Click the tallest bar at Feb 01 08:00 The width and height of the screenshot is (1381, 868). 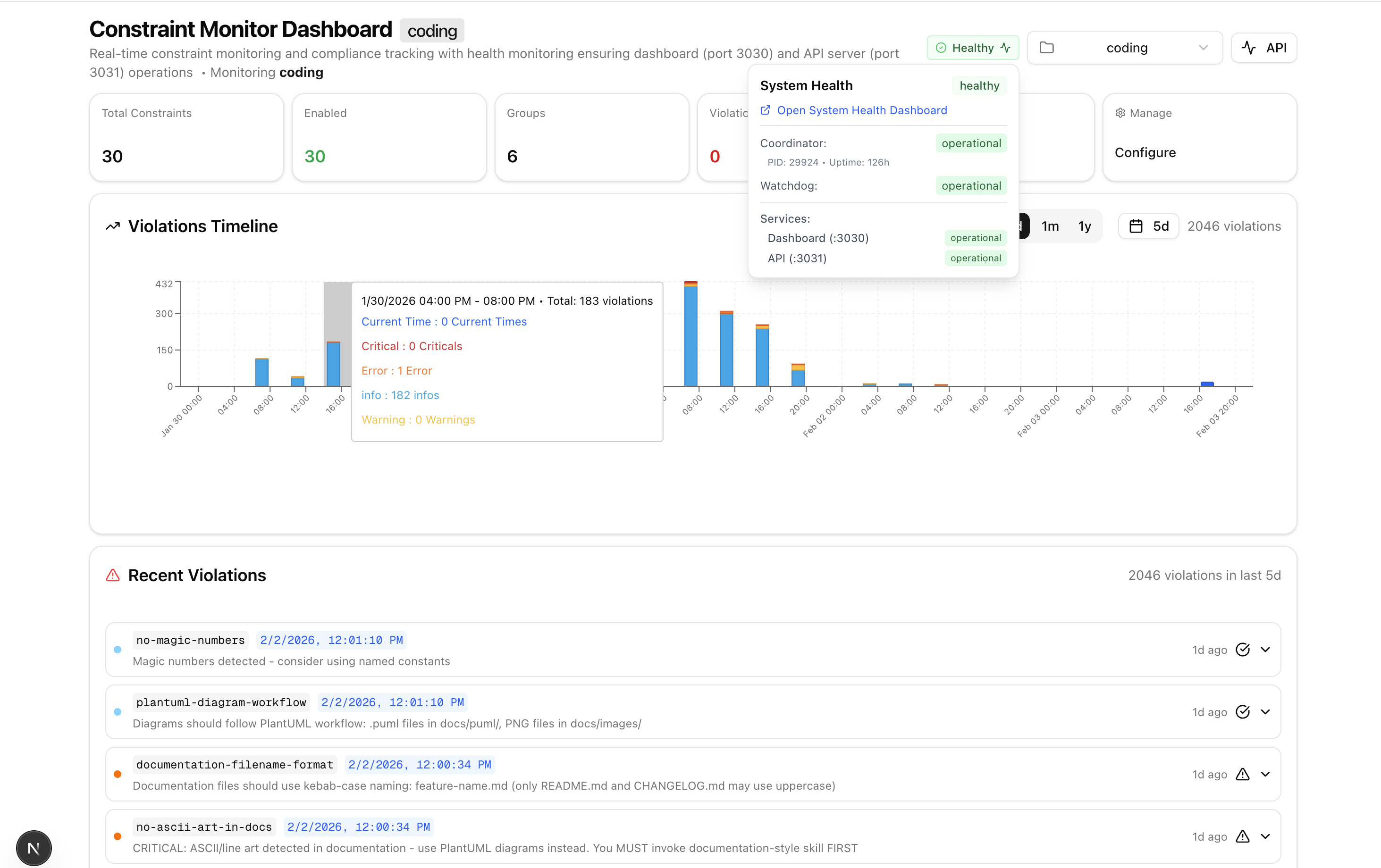coord(690,334)
